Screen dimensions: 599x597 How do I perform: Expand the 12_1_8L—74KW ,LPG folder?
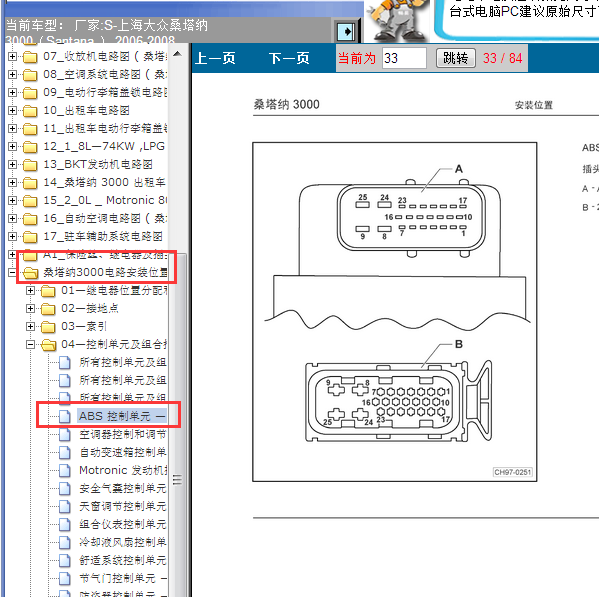[12, 147]
